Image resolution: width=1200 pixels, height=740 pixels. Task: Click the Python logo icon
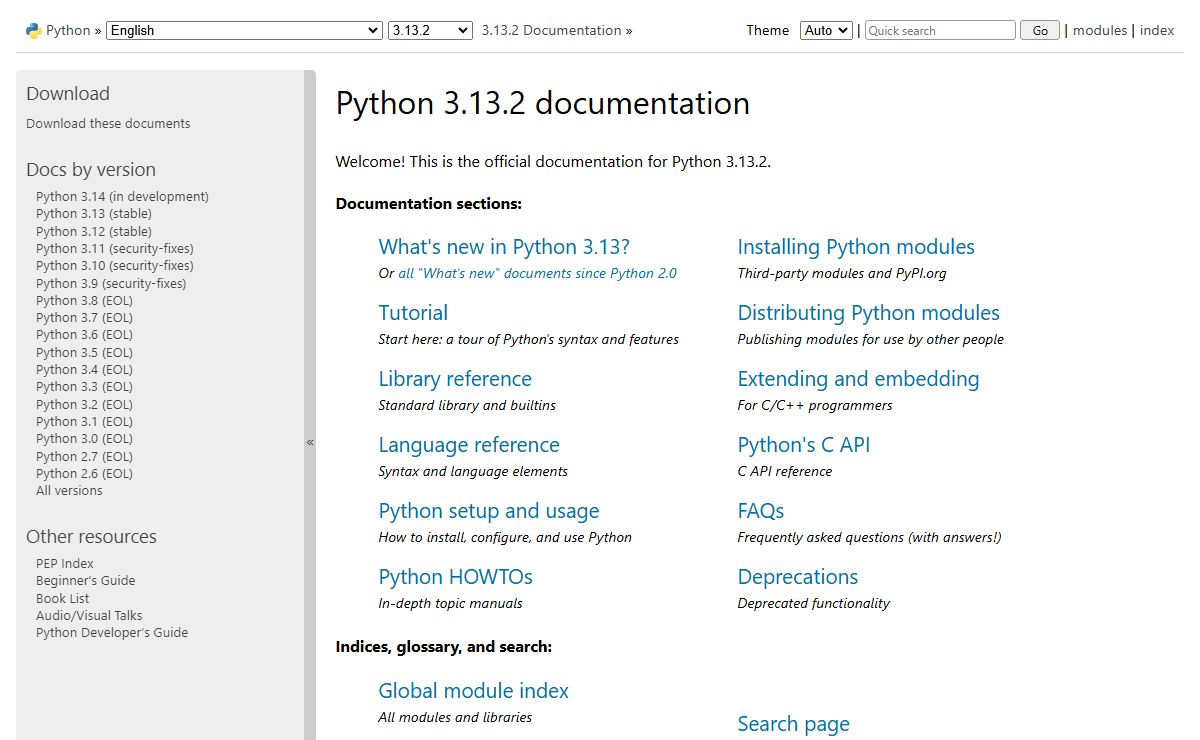(34, 30)
